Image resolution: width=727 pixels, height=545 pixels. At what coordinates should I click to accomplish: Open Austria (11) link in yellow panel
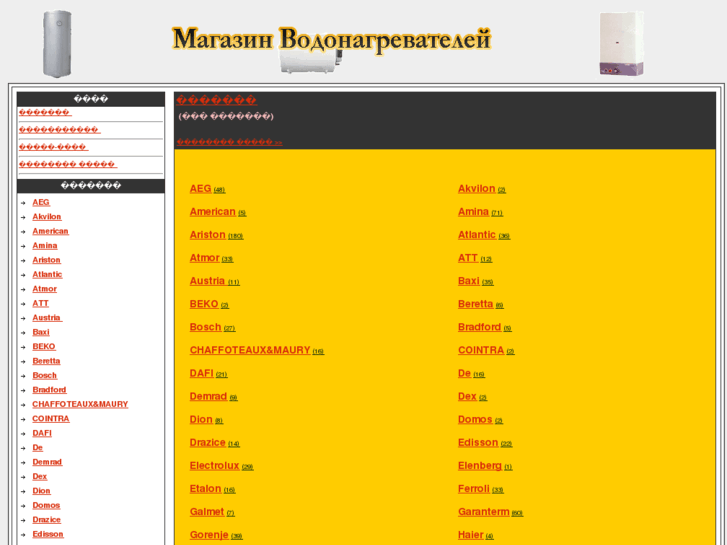215,281
